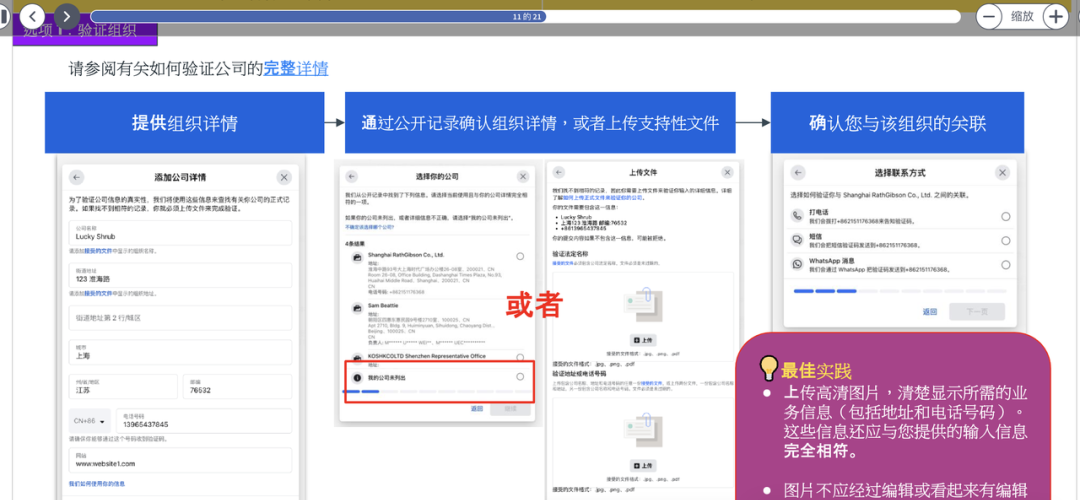Select the 我的公司未列出 radio button

(520, 377)
